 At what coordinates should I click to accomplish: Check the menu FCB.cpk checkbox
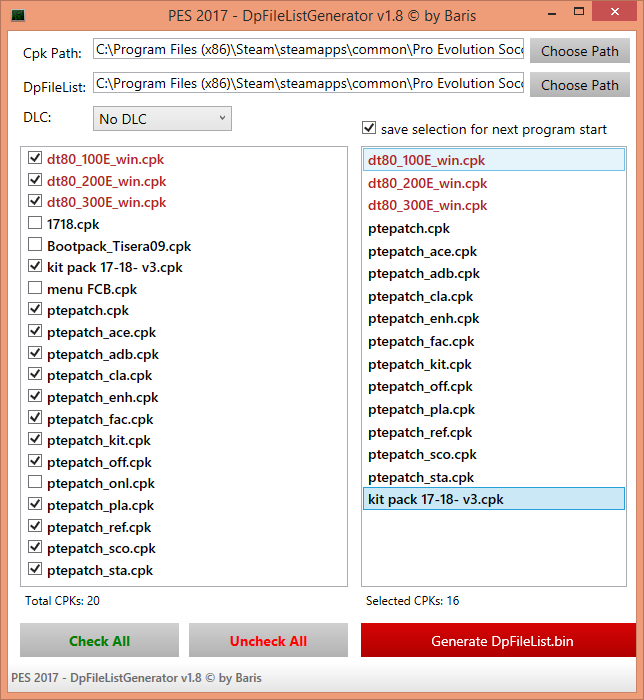(x=35, y=288)
